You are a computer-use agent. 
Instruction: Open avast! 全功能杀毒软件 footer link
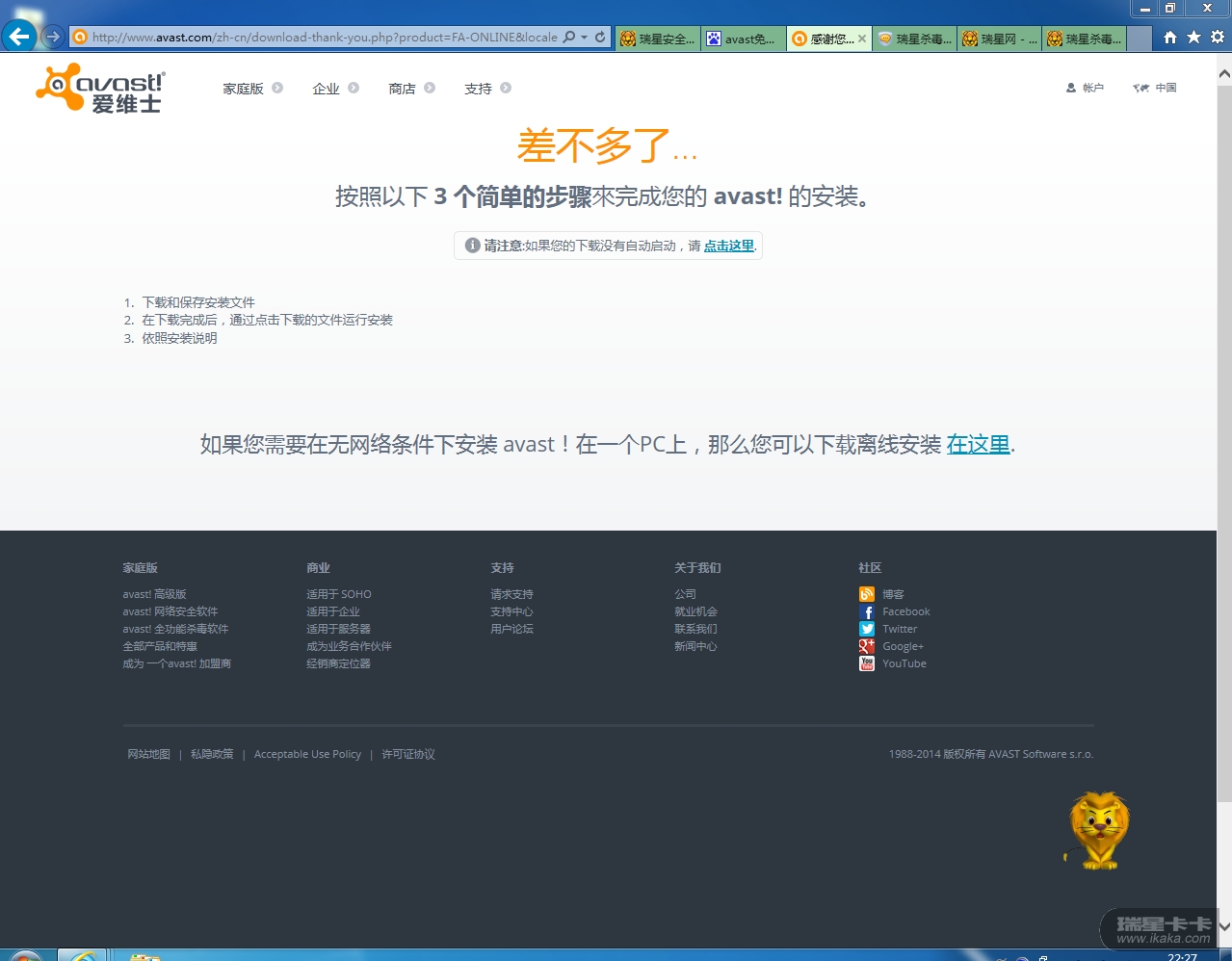tap(175, 629)
